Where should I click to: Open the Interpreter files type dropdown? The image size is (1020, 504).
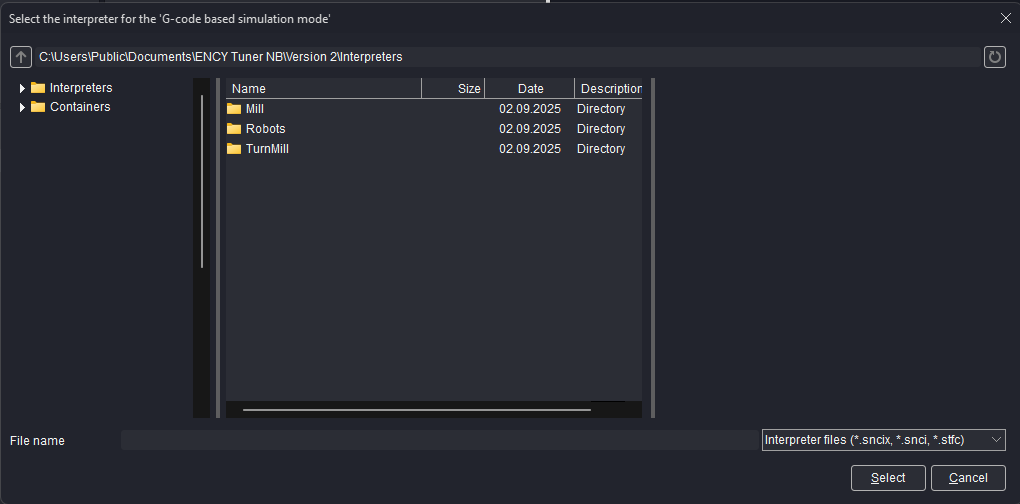point(995,440)
